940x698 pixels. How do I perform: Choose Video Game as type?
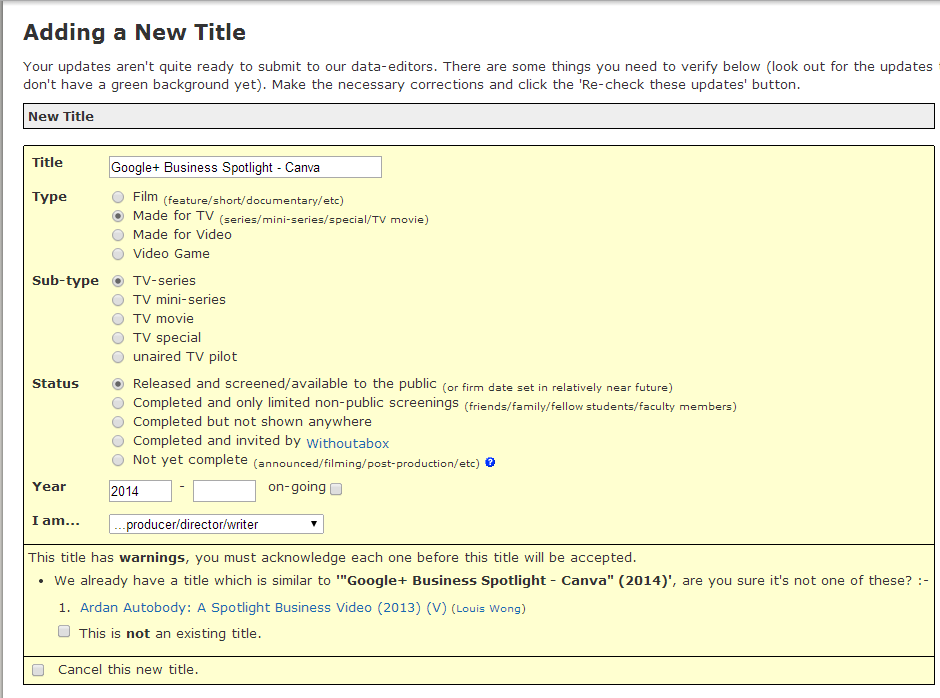tap(119, 254)
